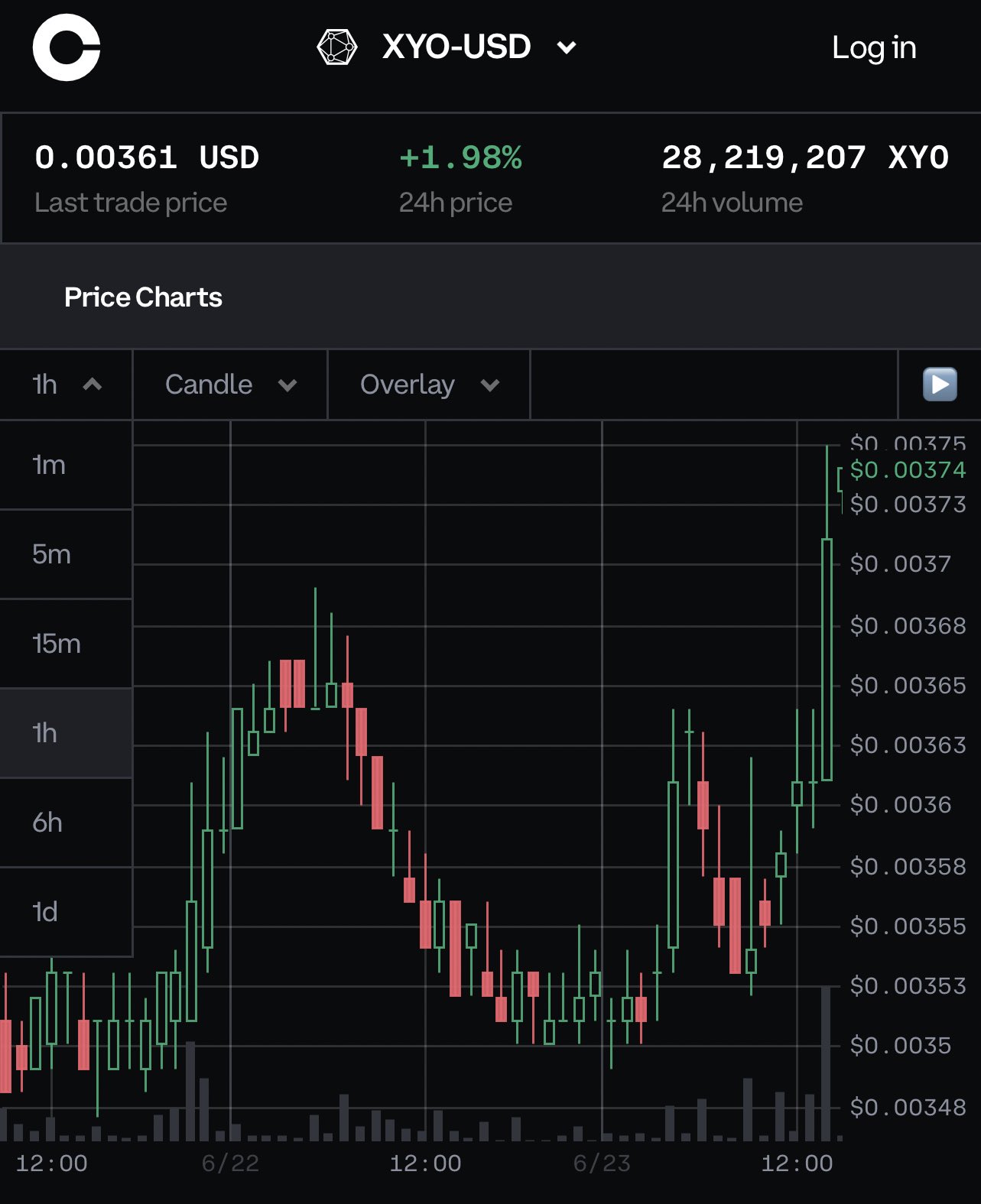Image resolution: width=981 pixels, height=1204 pixels.
Task: Expand the XYO-USD pair selector chevron
Action: (567, 47)
